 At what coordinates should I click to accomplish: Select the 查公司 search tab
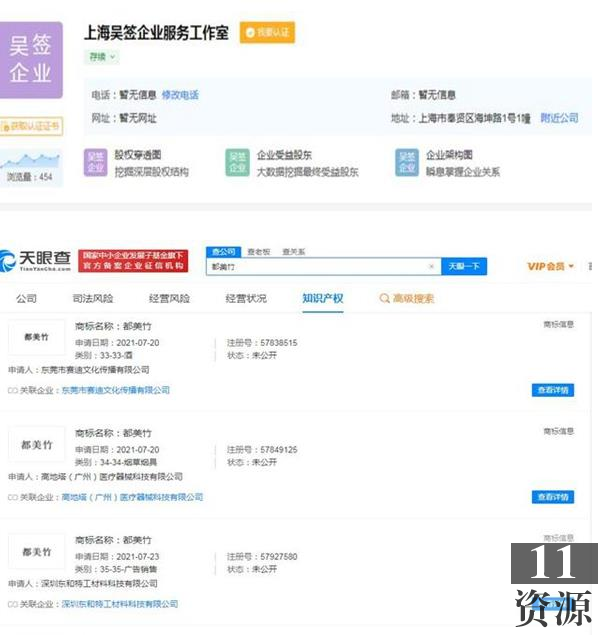point(224,252)
